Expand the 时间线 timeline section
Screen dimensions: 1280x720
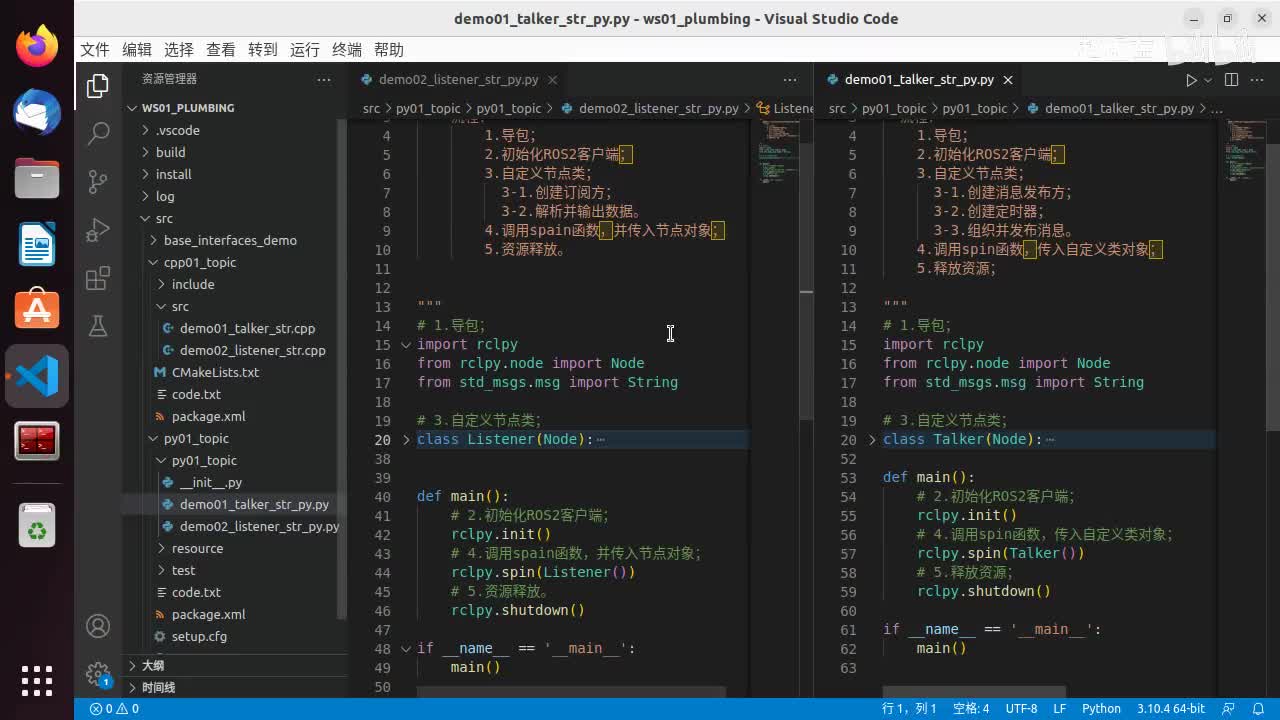[158, 688]
